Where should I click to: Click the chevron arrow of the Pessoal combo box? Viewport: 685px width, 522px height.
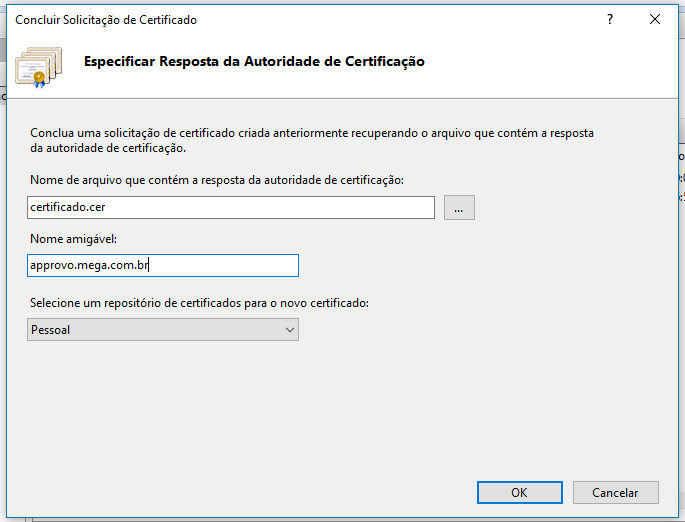click(289, 329)
